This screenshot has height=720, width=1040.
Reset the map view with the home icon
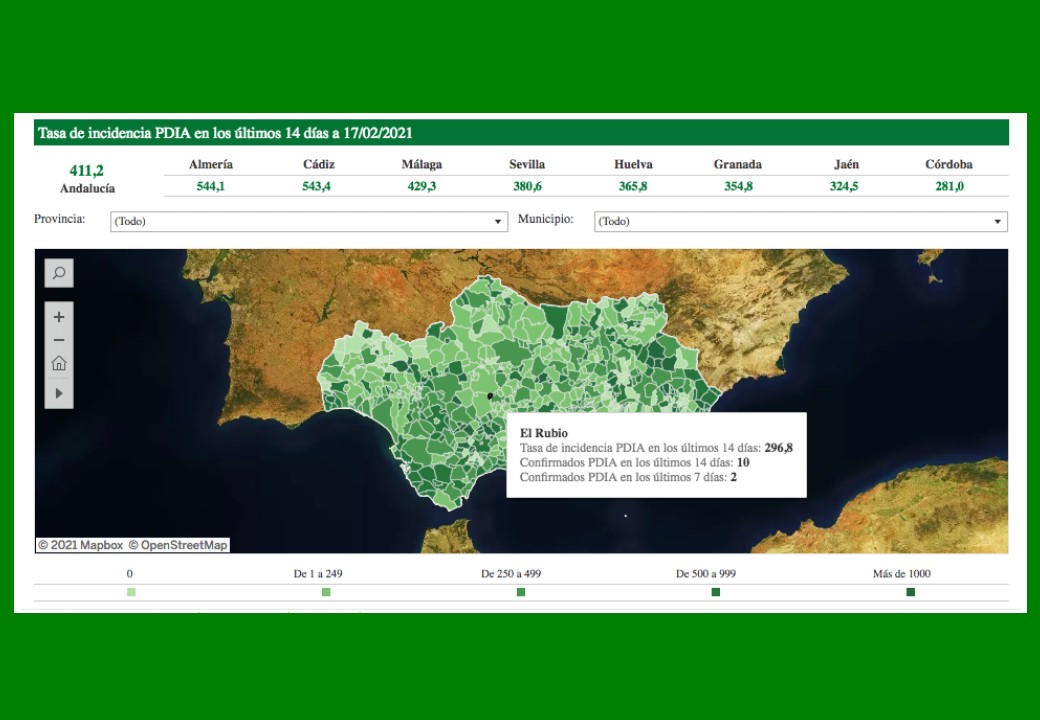click(59, 364)
